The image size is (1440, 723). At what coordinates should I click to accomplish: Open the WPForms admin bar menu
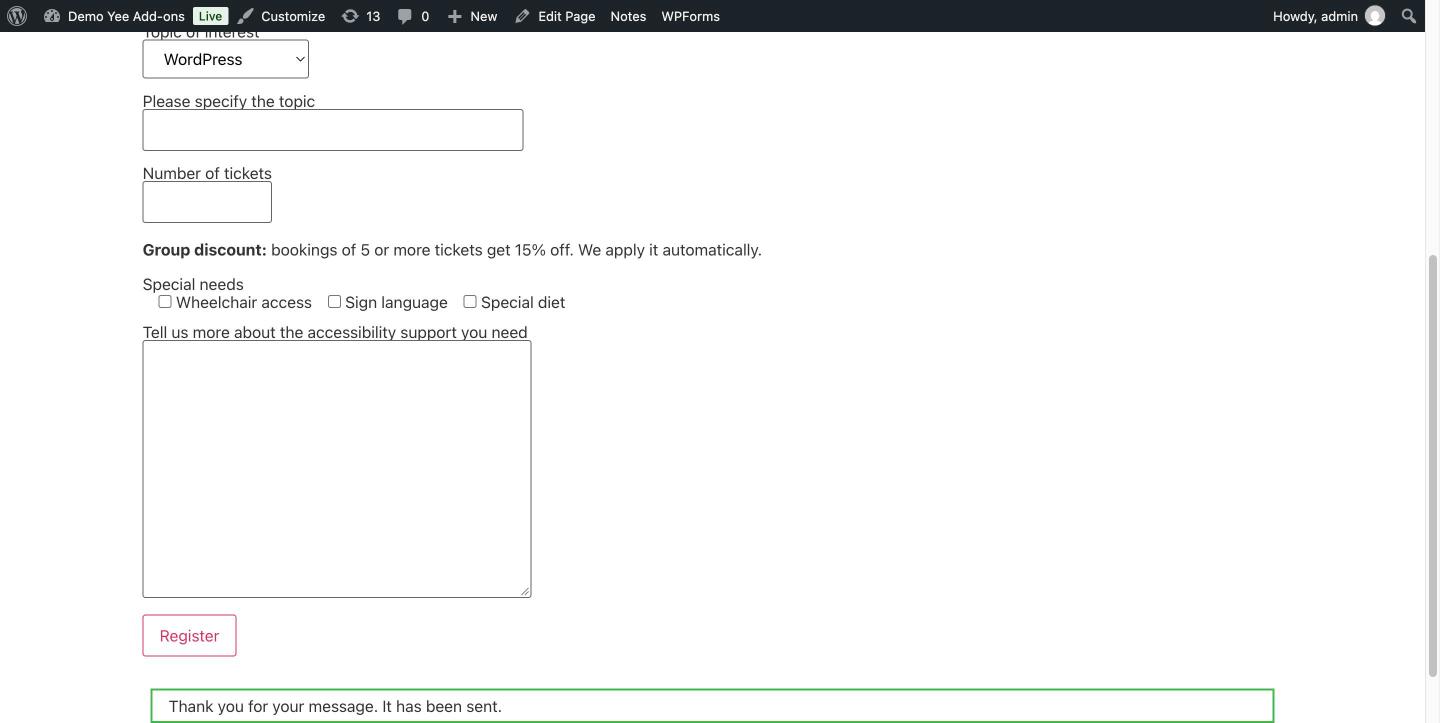tap(691, 16)
